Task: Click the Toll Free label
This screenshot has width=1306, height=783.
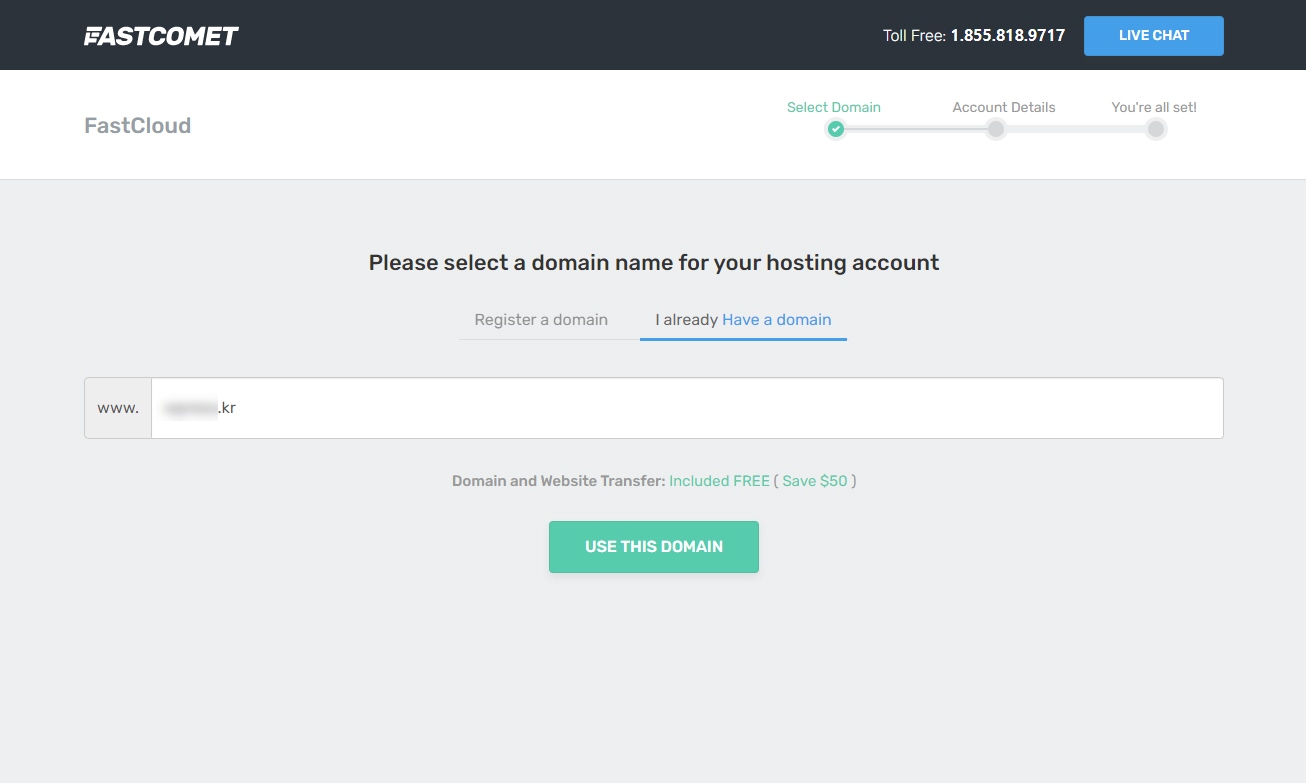Action: pos(914,35)
